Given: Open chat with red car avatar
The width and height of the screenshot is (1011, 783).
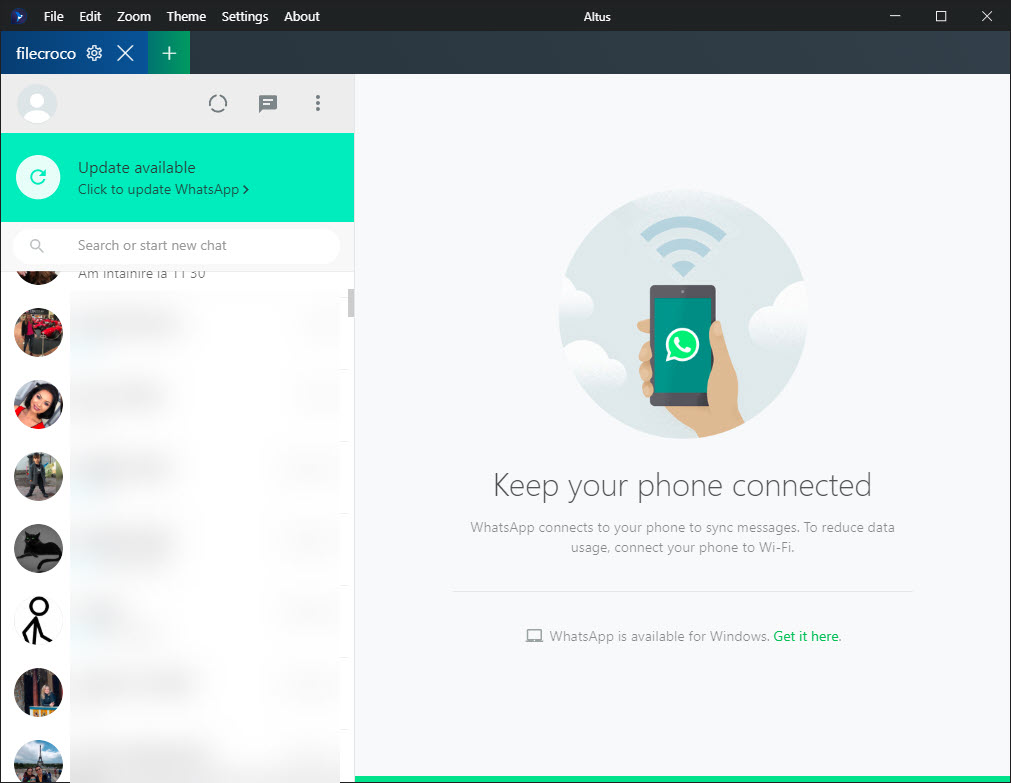Looking at the screenshot, I should click(39, 332).
